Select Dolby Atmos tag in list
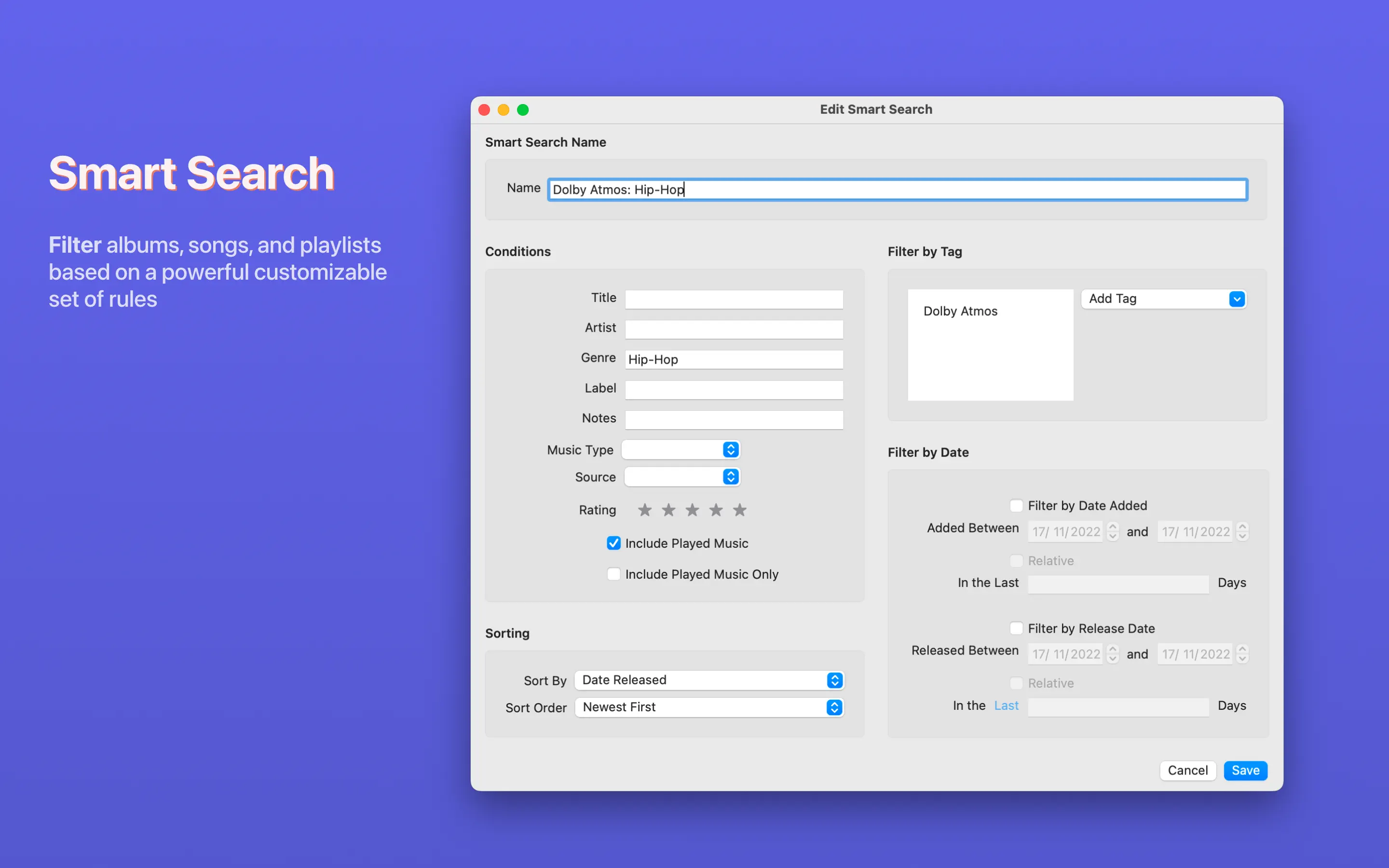Viewport: 1389px width, 868px height. pyautogui.click(x=960, y=311)
